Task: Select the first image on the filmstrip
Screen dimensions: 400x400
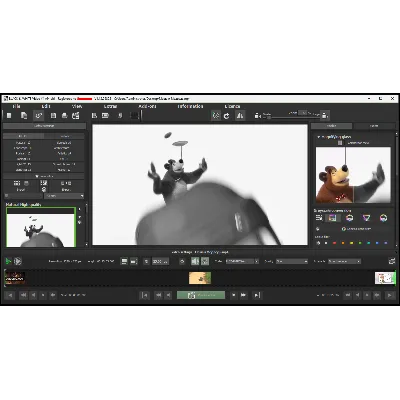Action: (15, 278)
